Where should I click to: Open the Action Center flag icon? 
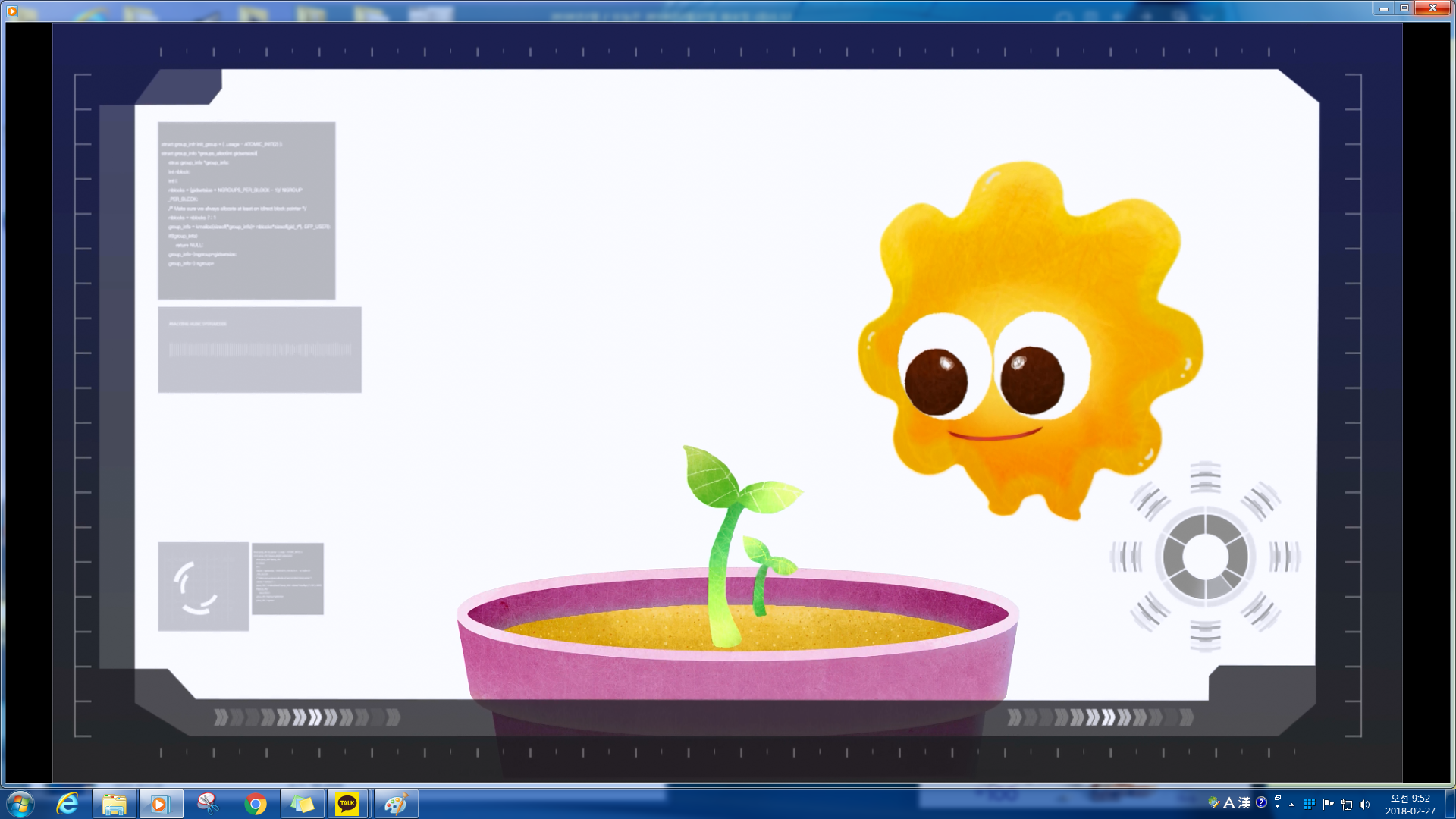pyautogui.click(x=1328, y=805)
